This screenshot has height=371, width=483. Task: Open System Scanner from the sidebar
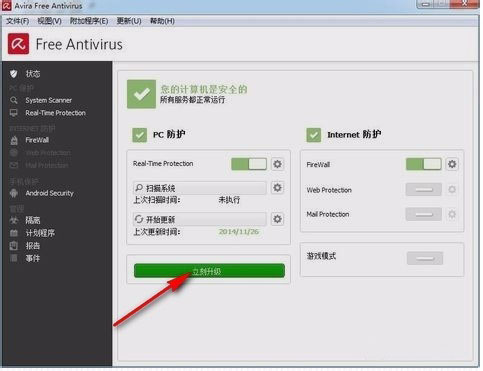[49, 100]
